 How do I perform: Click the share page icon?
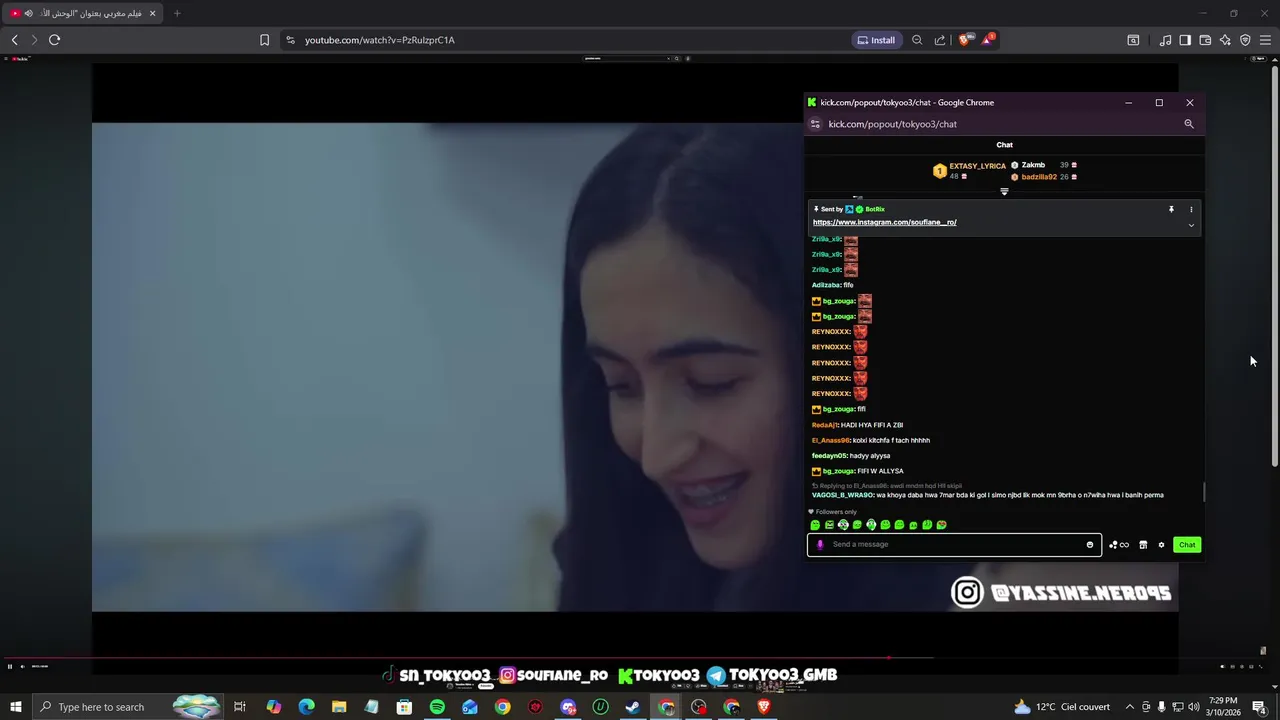940,40
